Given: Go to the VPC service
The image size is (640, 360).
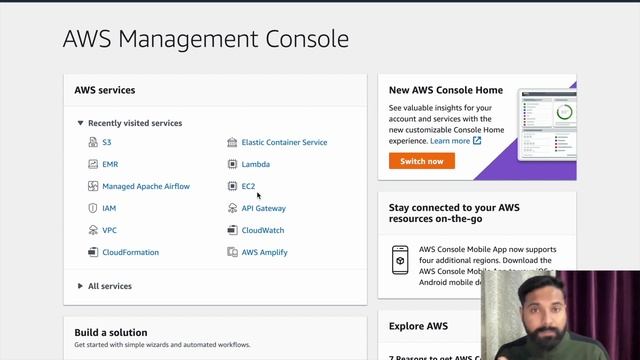Looking at the screenshot, I should click(x=109, y=230).
